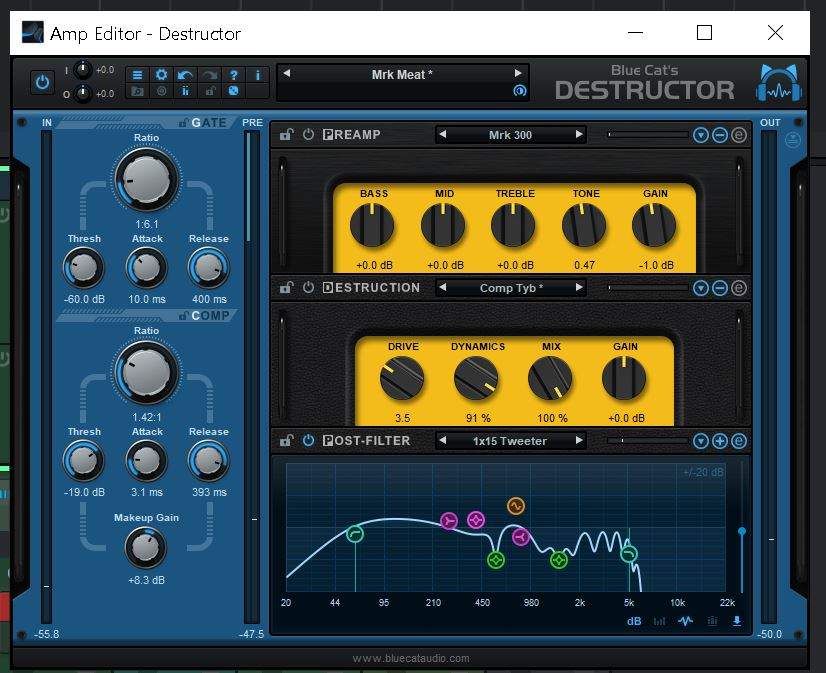Toggle the toolbar lock icon
The width and height of the screenshot is (826, 673).
pyautogui.click(x=210, y=91)
